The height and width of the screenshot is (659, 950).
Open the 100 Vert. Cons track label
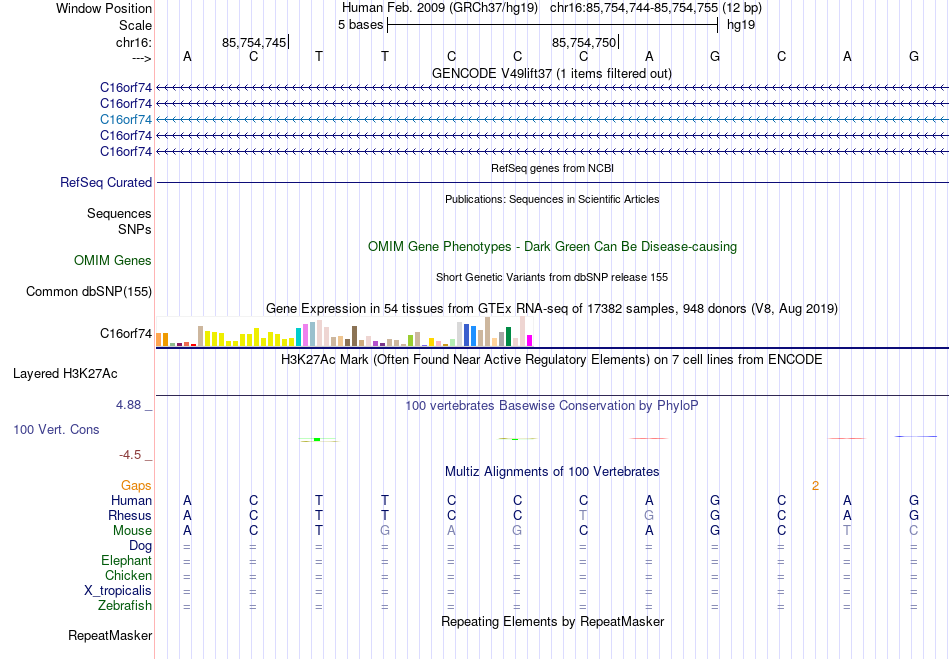tap(56, 429)
